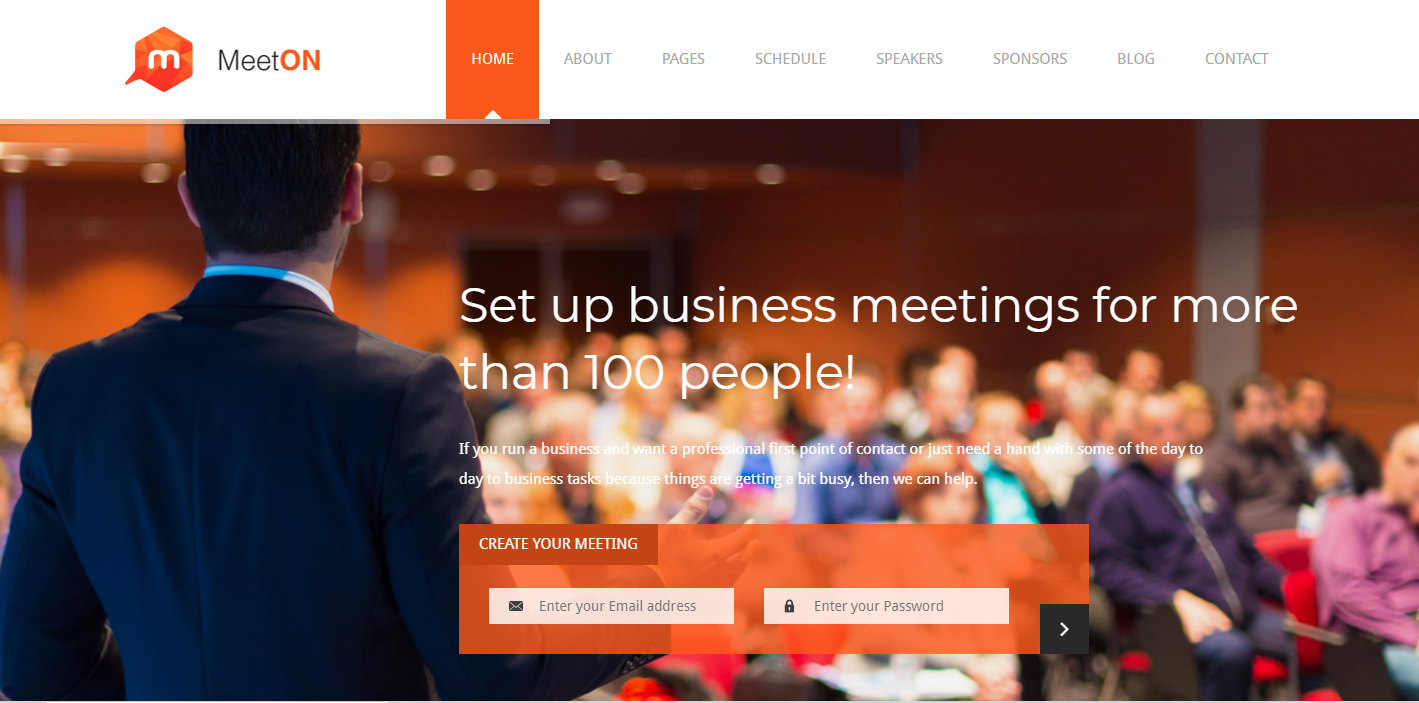Submit form with the arrow button

1064,629
